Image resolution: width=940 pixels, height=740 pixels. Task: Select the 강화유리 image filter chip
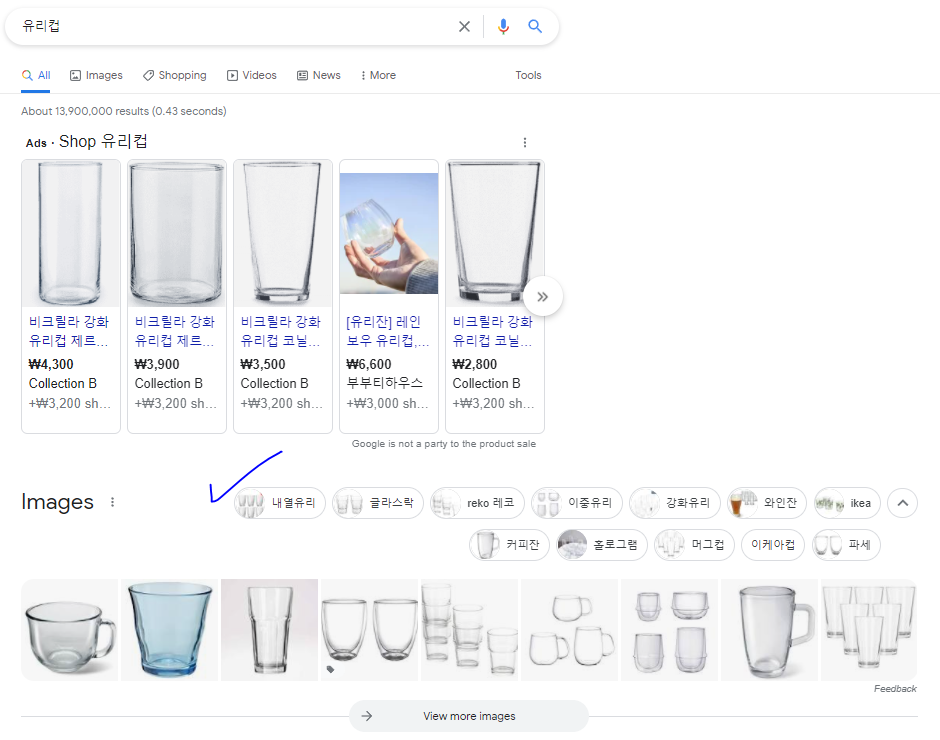click(x=674, y=503)
